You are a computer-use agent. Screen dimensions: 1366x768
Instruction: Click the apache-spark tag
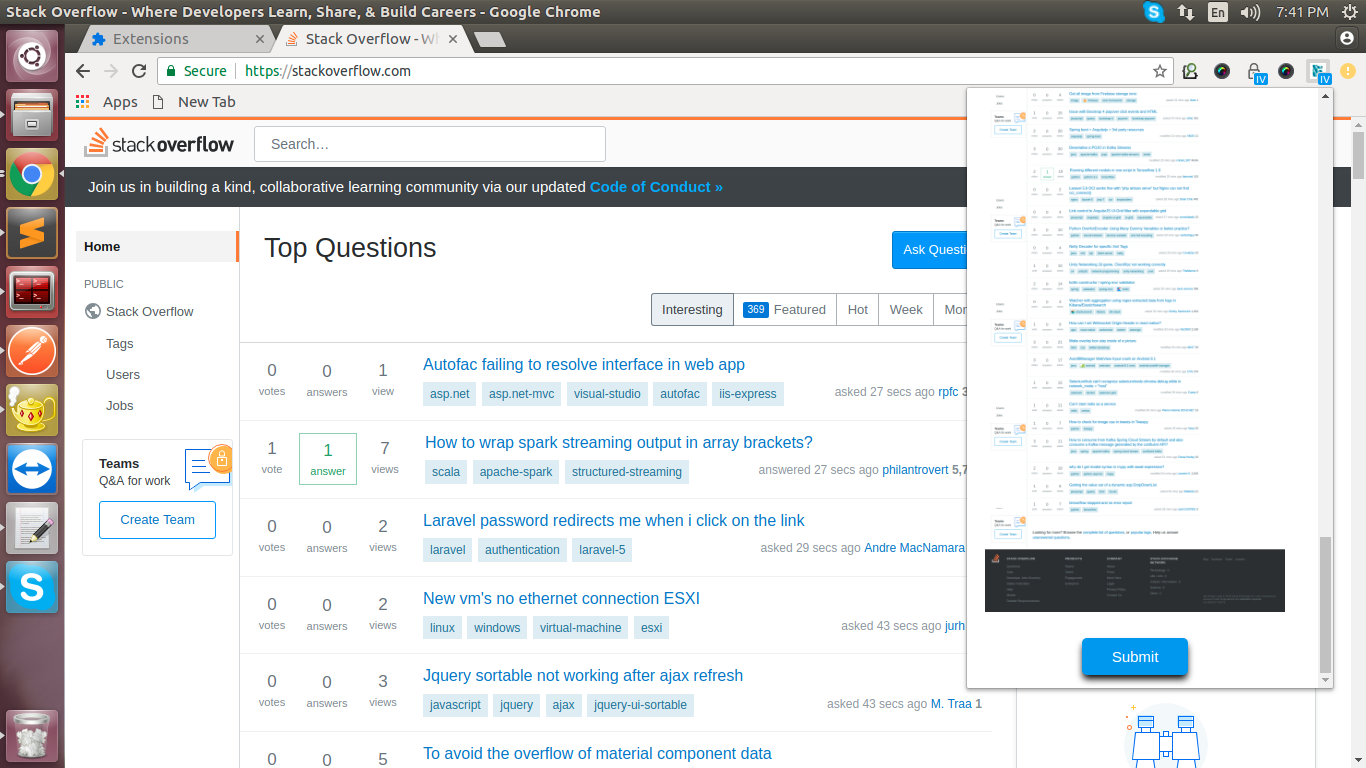coord(516,472)
